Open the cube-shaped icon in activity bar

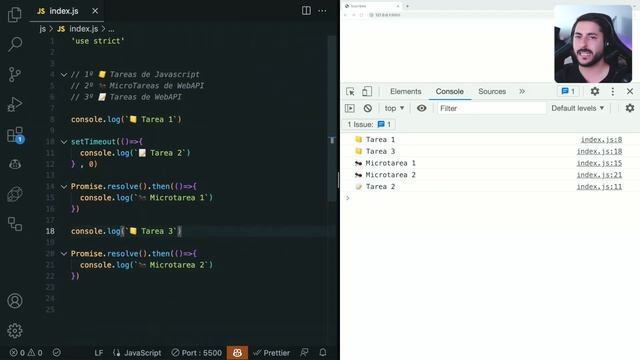click(x=15, y=194)
